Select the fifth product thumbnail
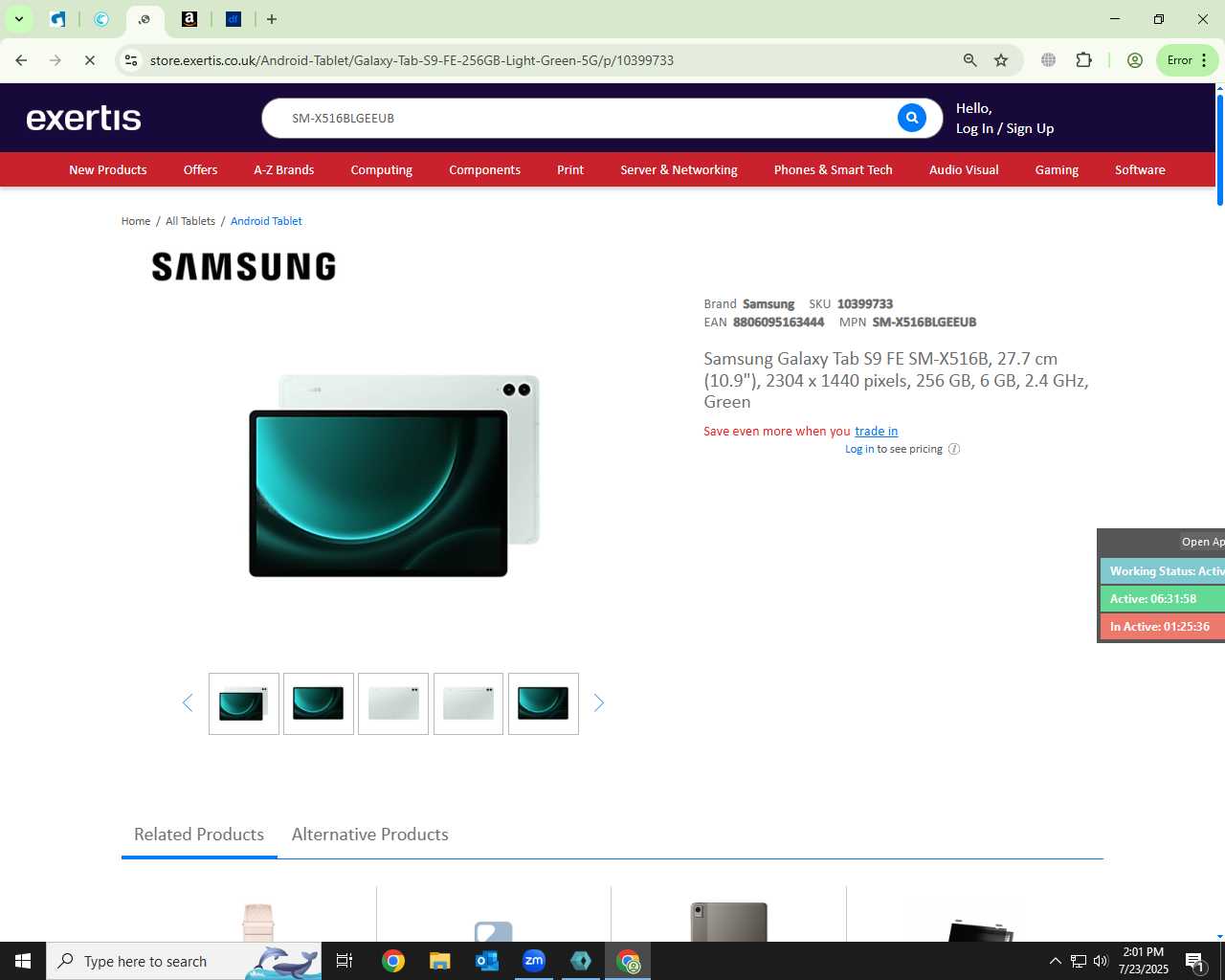This screenshot has width=1225, height=980. point(544,703)
